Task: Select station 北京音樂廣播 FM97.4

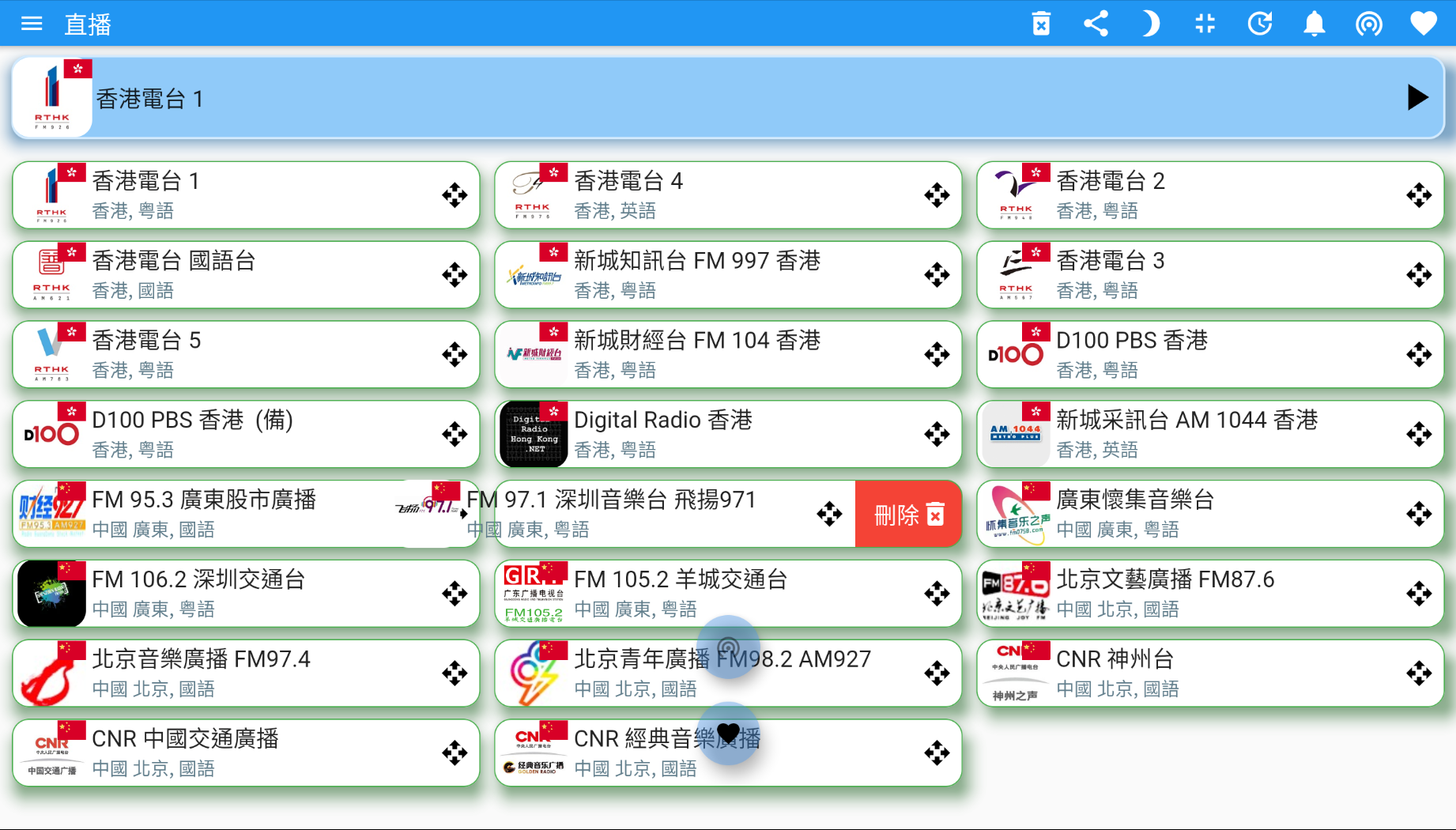Action: click(246, 673)
